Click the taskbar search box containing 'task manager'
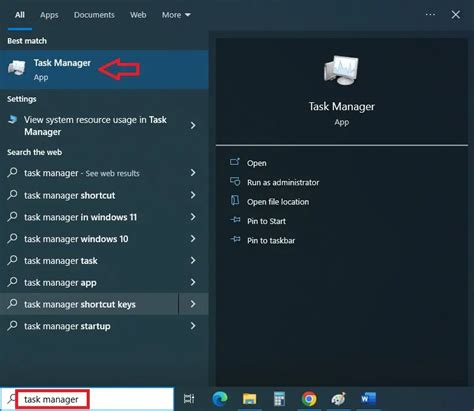Screen dimensions: 474x411 [x=87, y=399]
